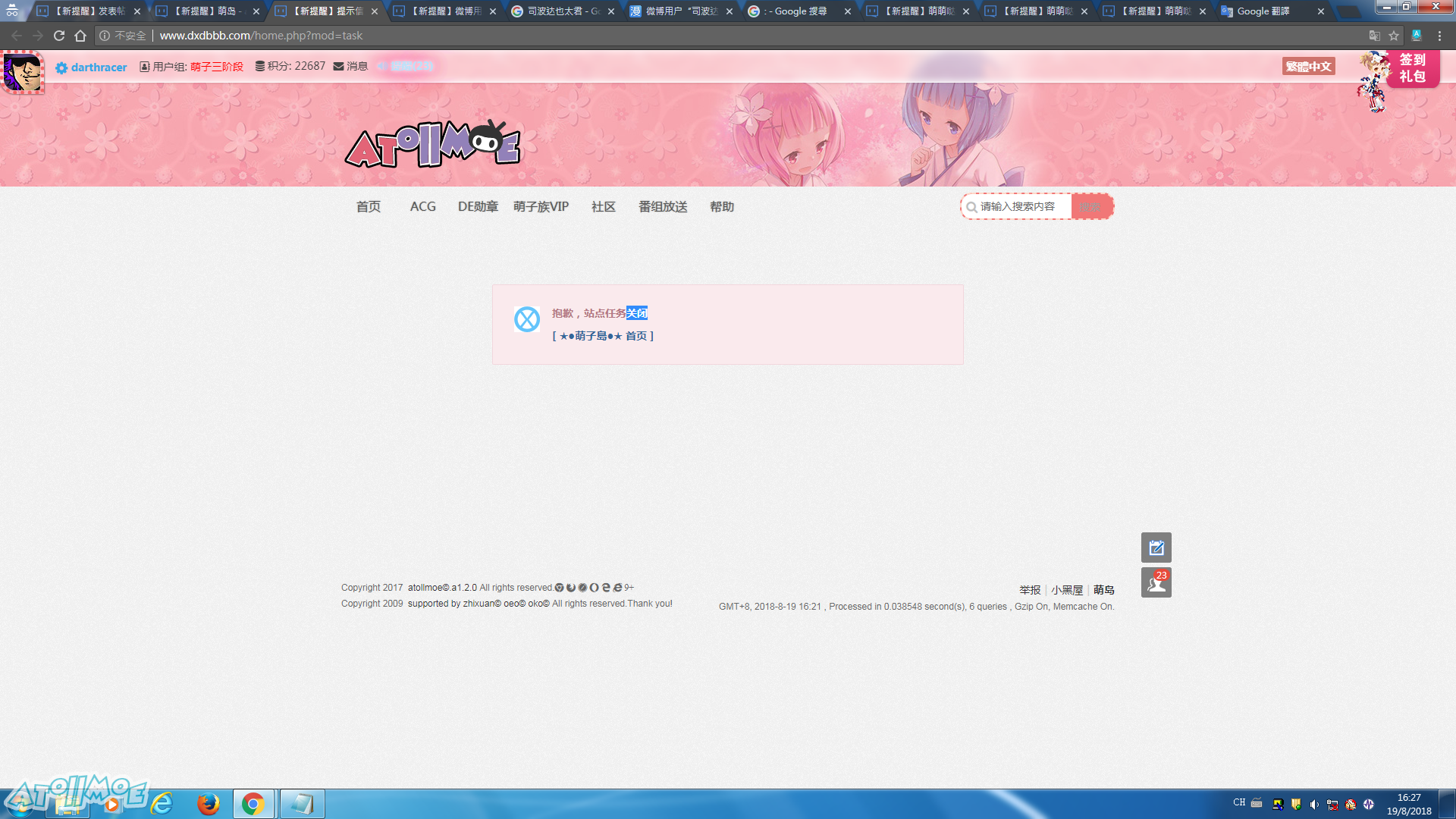Click the ATOLLMOE site logo

(432, 143)
